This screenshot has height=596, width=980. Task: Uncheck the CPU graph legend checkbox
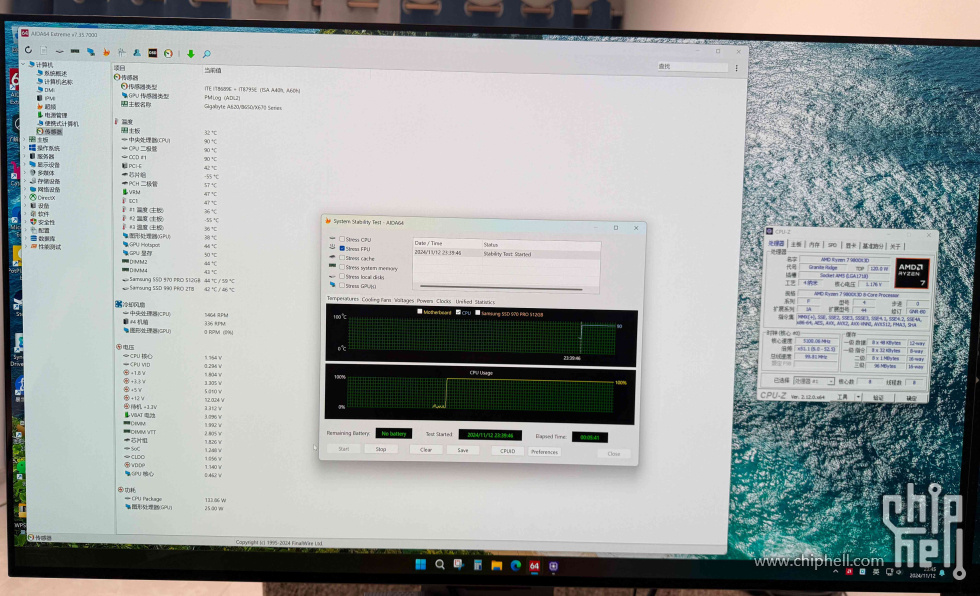pyautogui.click(x=458, y=312)
